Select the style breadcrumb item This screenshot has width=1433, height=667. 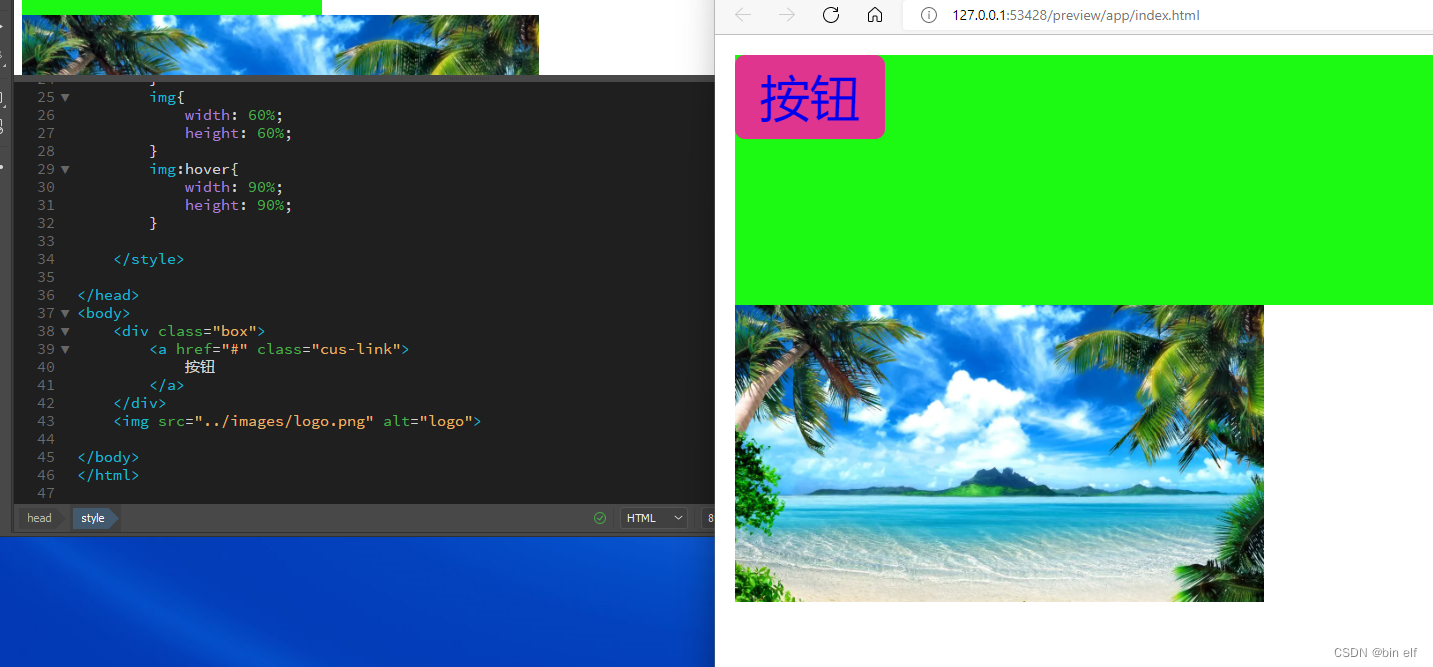pos(90,518)
